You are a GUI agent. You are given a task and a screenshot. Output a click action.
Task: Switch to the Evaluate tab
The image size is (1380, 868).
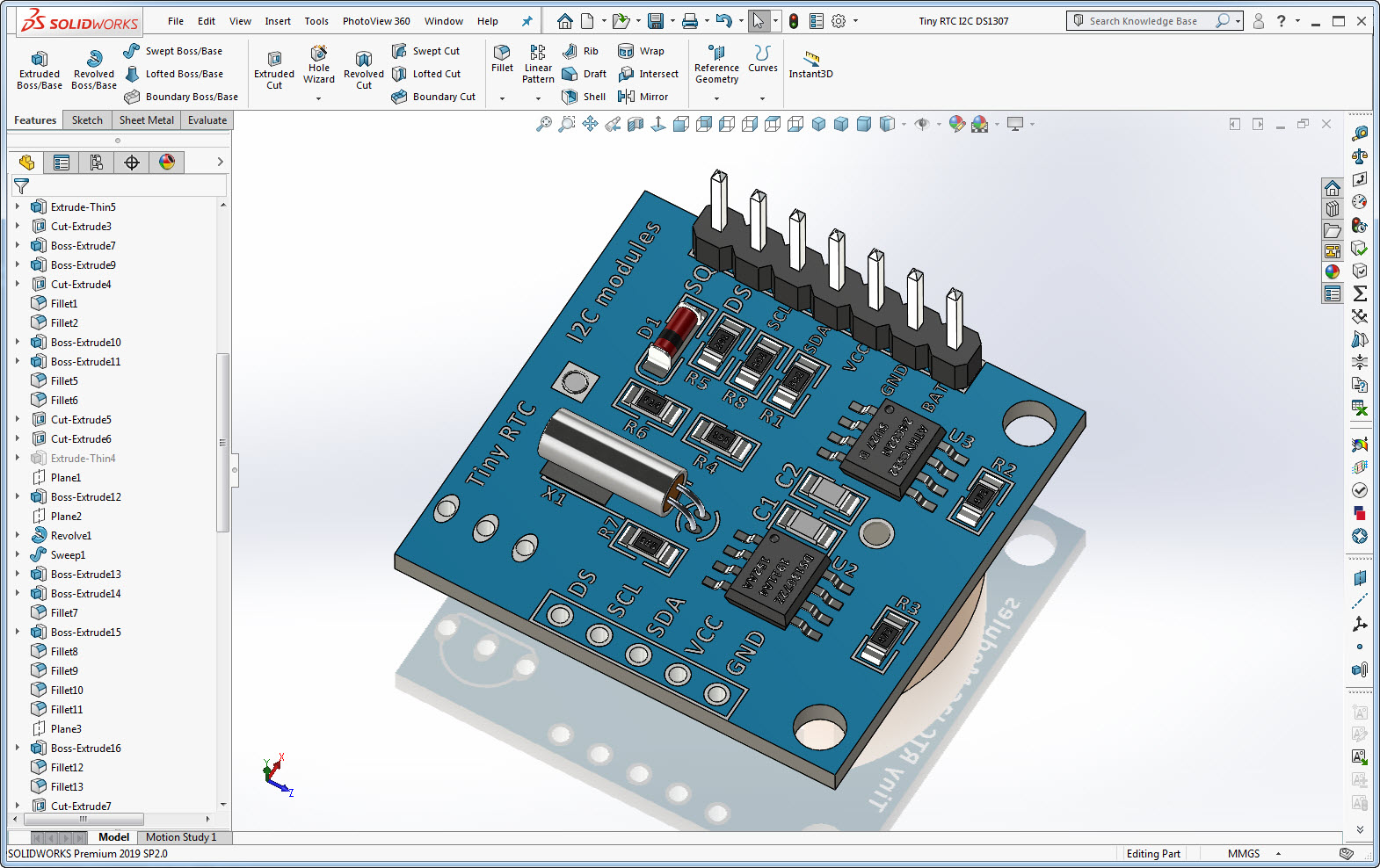pos(207,120)
